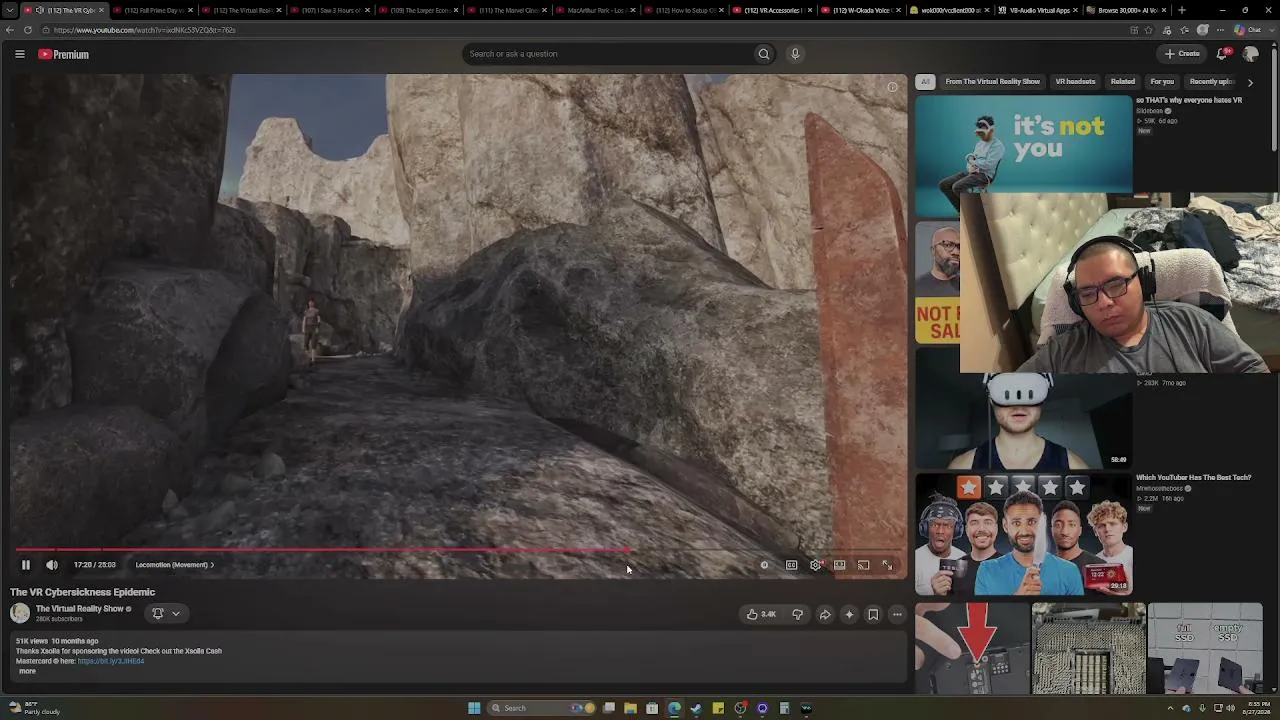Screen dimensions: 1280x720
Task: Cast the video to a TV
Action: pyautogui.click(x=864, y=565)
